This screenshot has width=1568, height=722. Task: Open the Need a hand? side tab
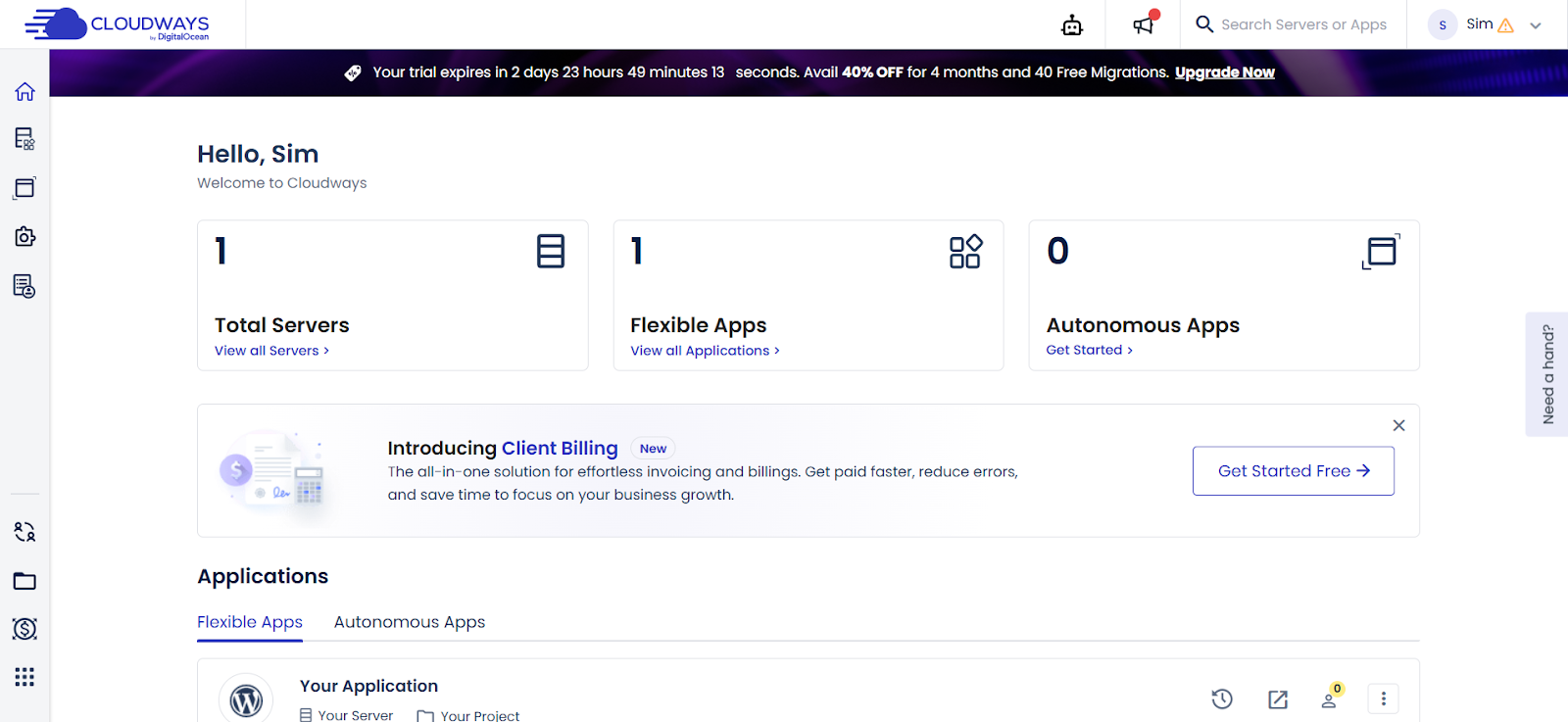click(x=1547, y=374)
